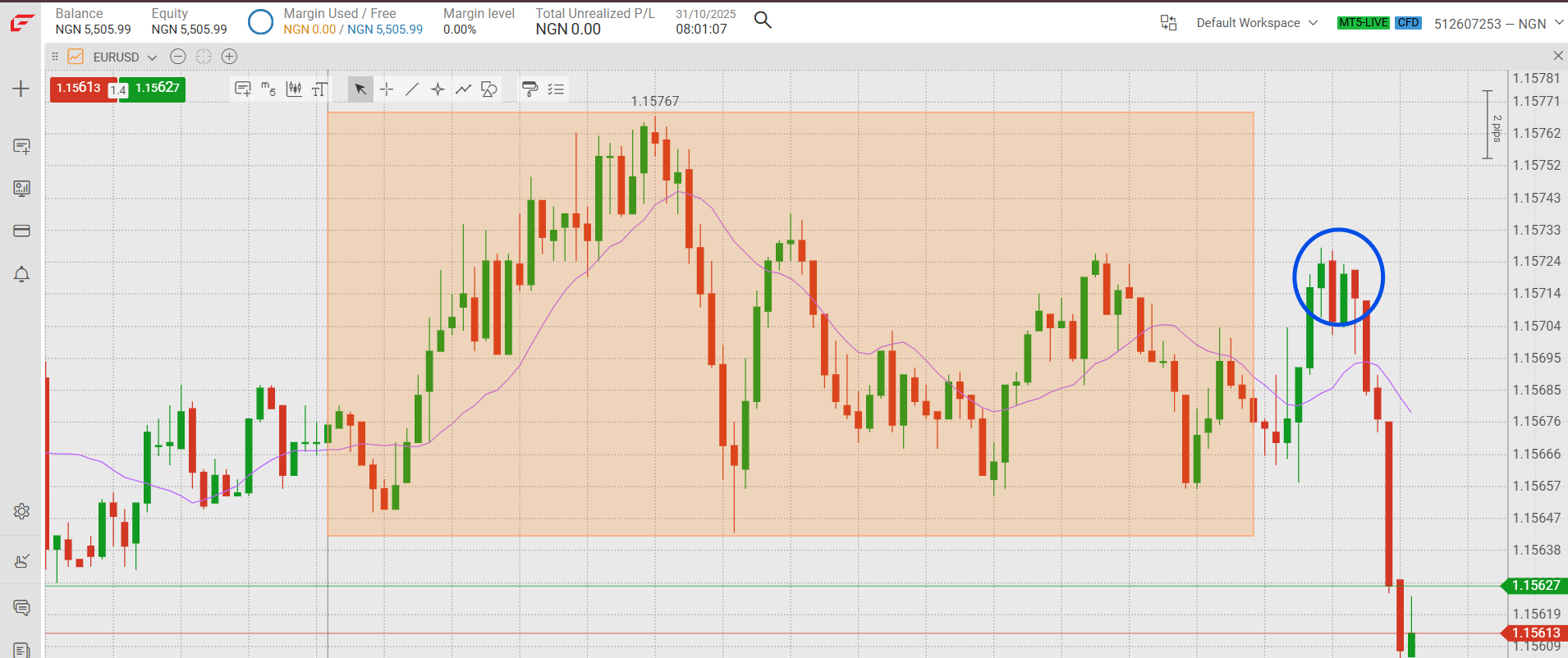Screen dimensions: 1568x658
Task: Click the green buy price 1.15627 button
Action: pyautogui.click(x=158, y=89)
